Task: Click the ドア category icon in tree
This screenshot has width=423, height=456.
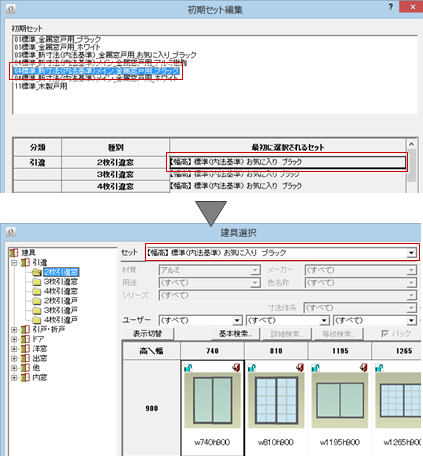Action: (25, 339)
